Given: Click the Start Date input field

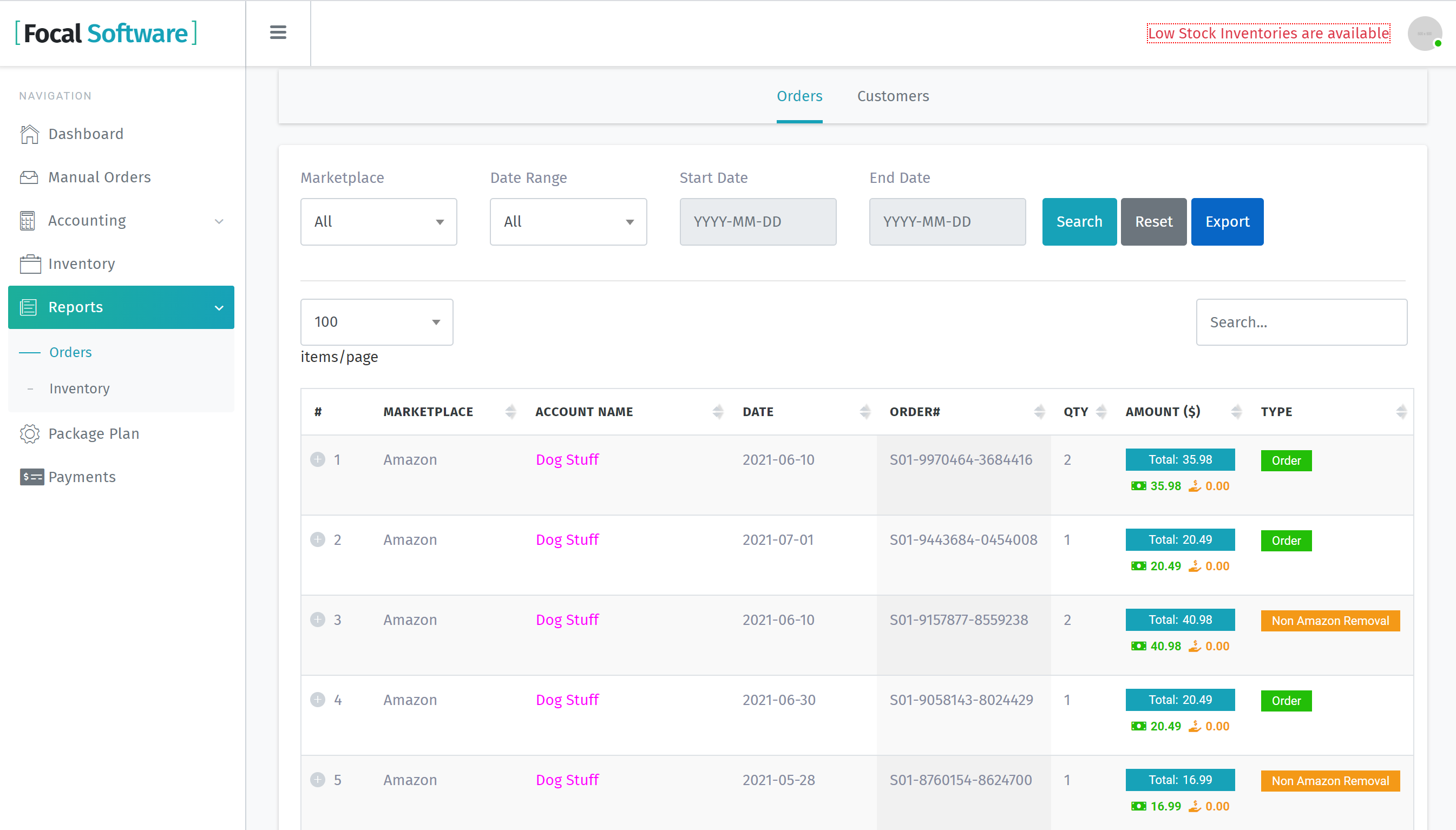Looking at the screenshot, I should (757, 222).
